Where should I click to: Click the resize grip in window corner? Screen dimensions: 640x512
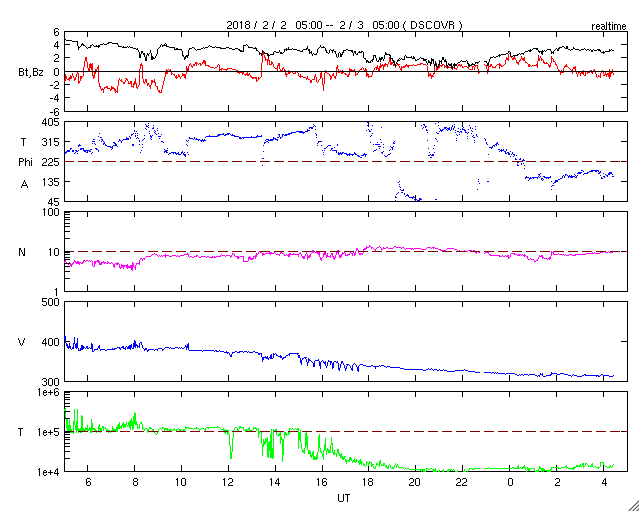click(634, 506)
